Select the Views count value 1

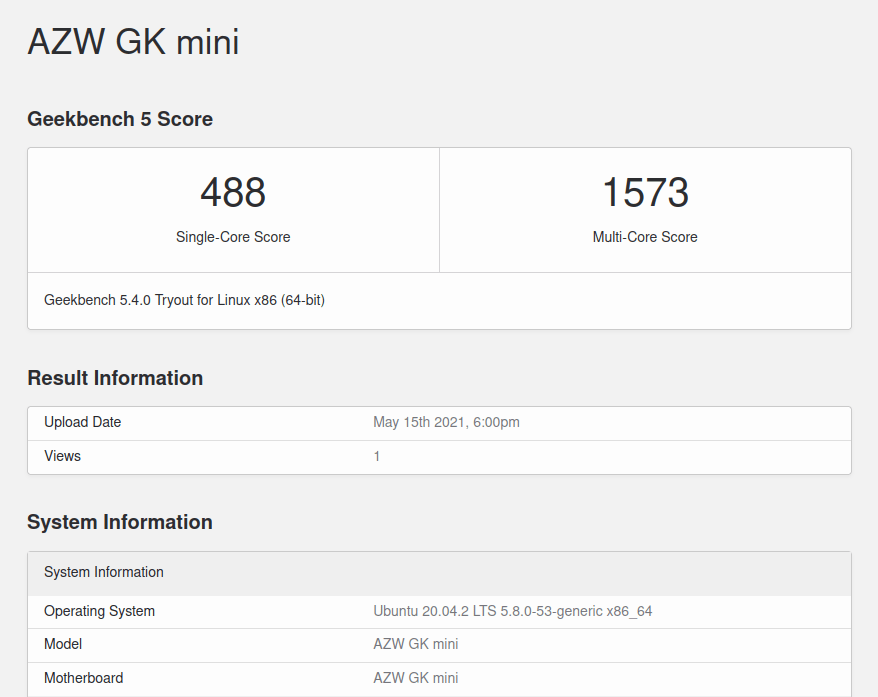point(377,456)
